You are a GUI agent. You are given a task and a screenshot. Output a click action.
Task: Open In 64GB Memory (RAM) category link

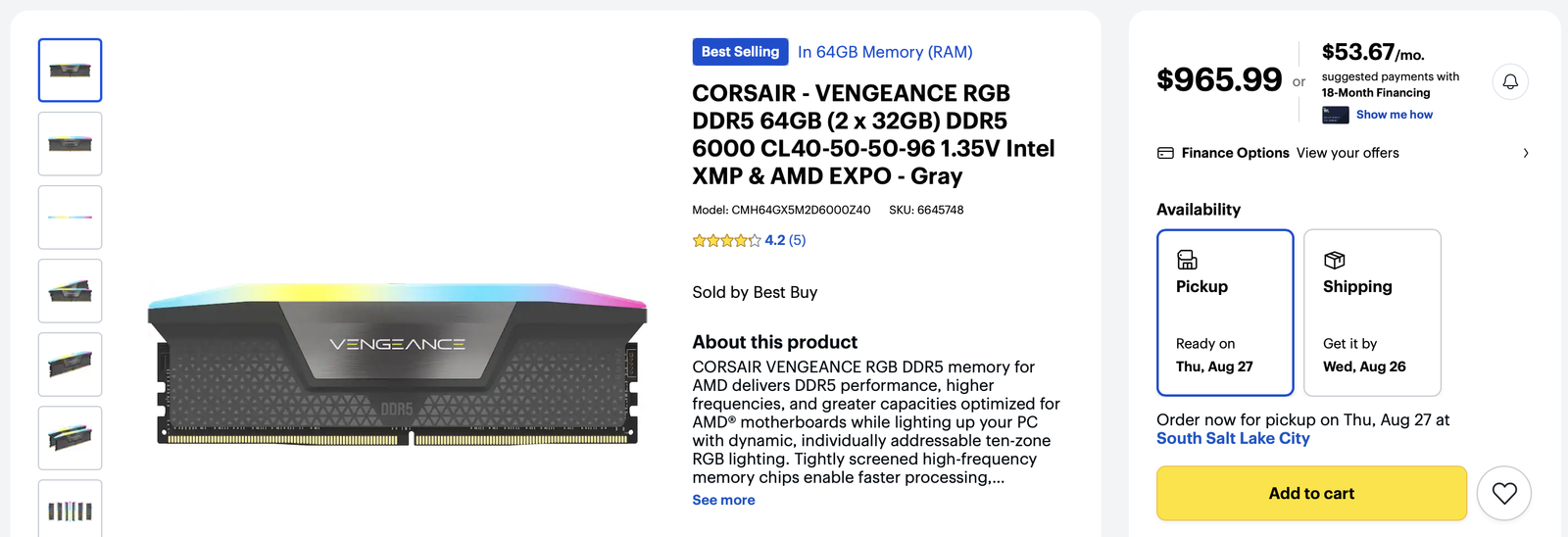[885, 52]
